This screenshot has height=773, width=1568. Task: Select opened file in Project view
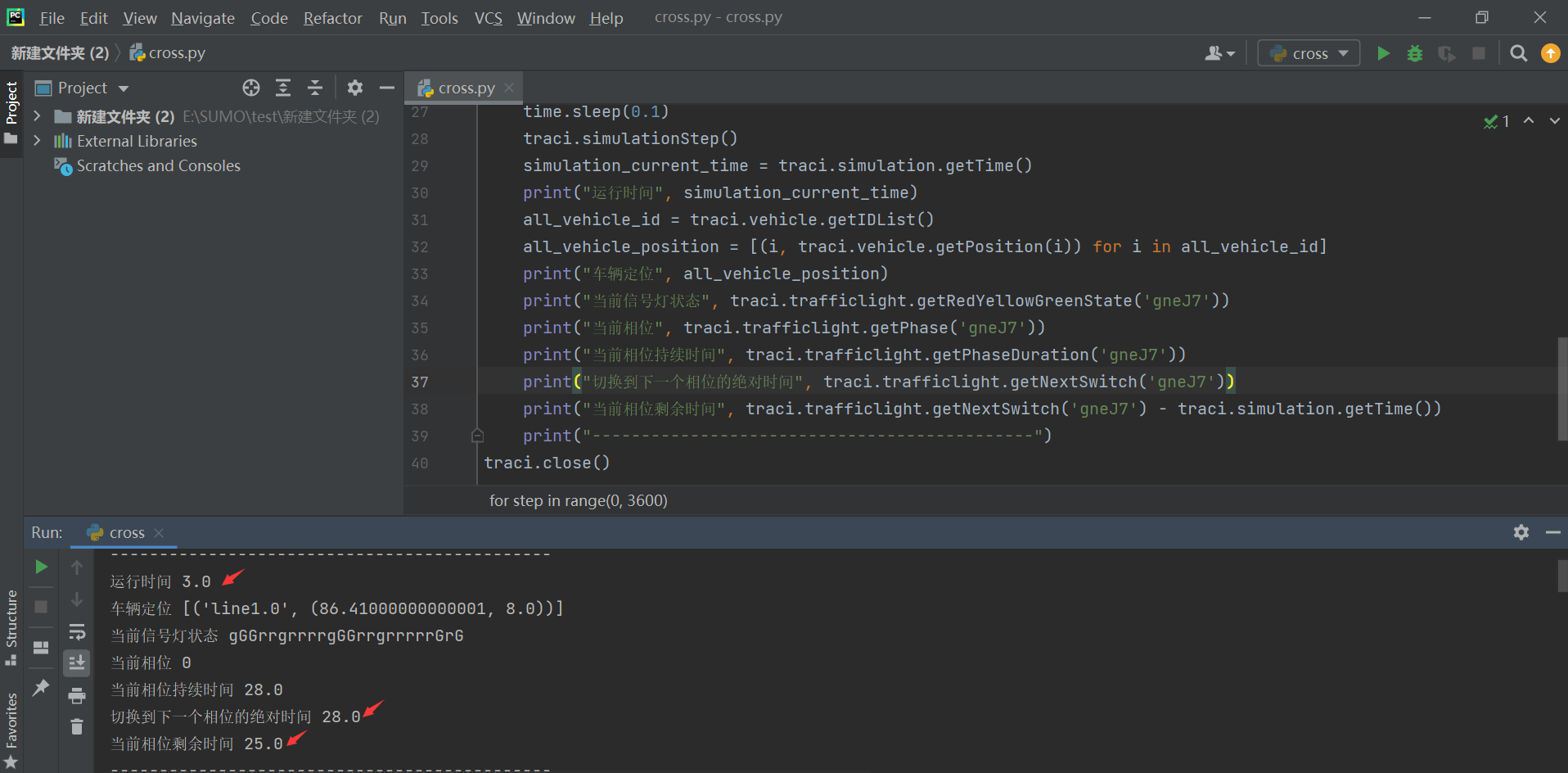coord(251,88)
